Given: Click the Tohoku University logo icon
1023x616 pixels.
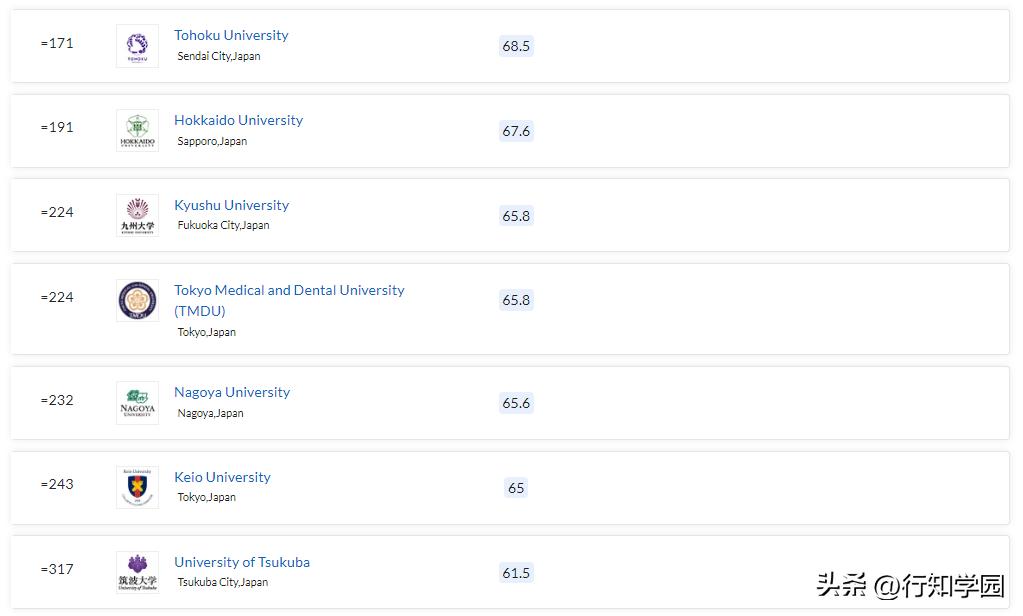Looking at the screenshot, I should click(x=137, y=46).
